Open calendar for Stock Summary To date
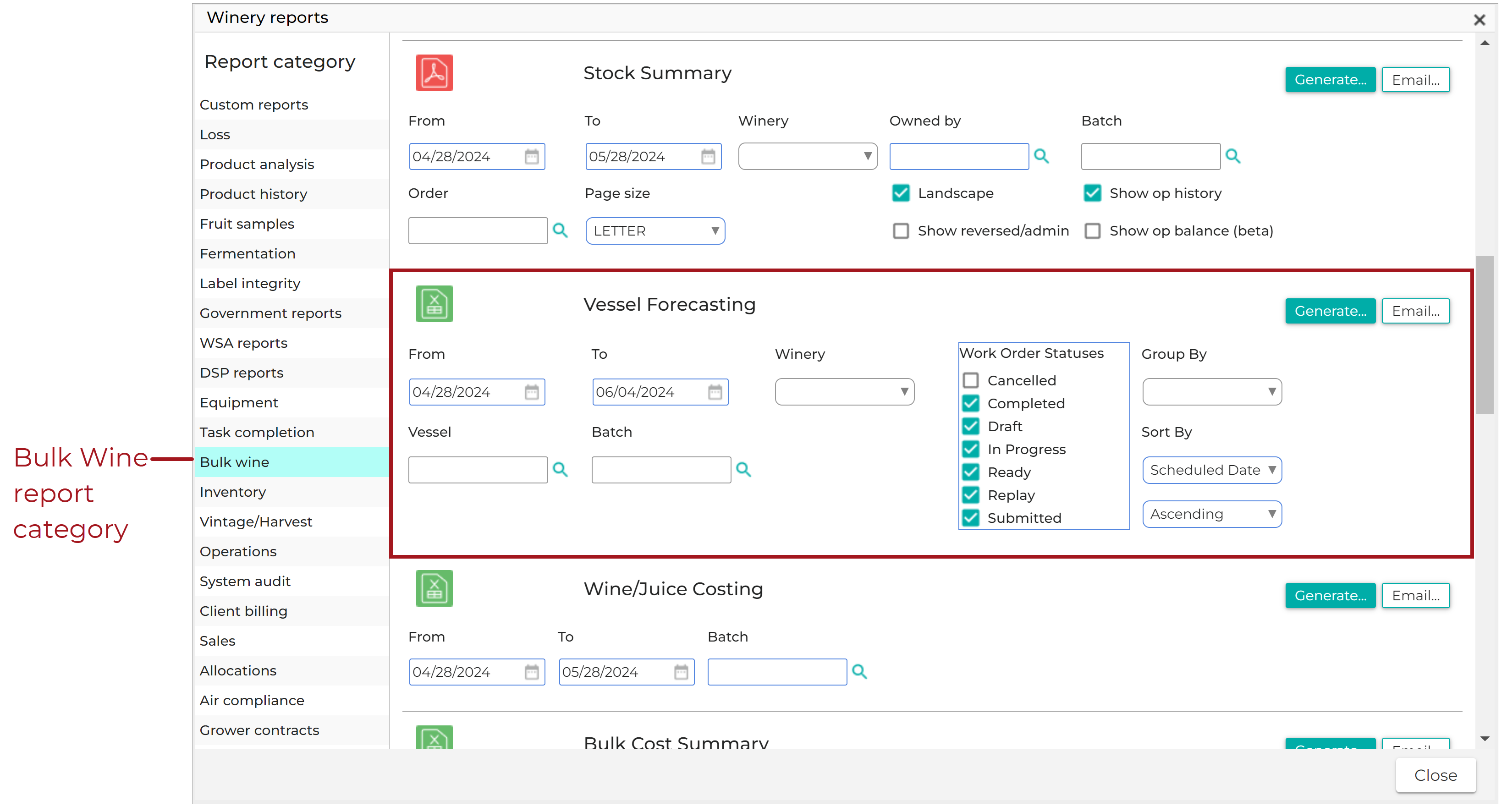This screenshot has height=812, width=1507. click(709, 157)
